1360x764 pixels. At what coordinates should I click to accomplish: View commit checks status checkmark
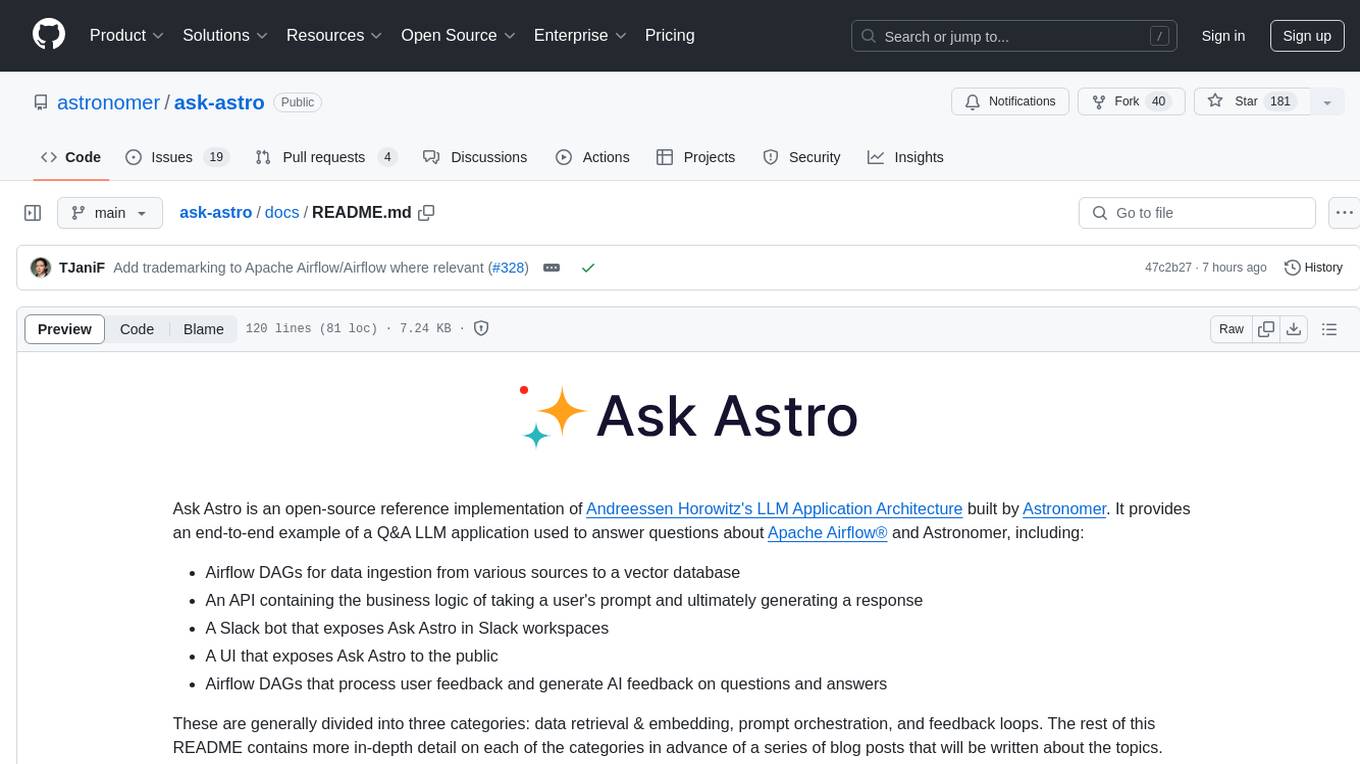588,268
